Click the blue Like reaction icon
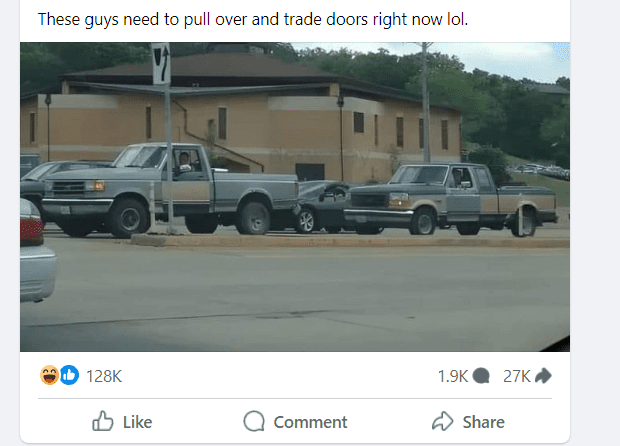The image size is (620, 446). (x=69, y=375)
